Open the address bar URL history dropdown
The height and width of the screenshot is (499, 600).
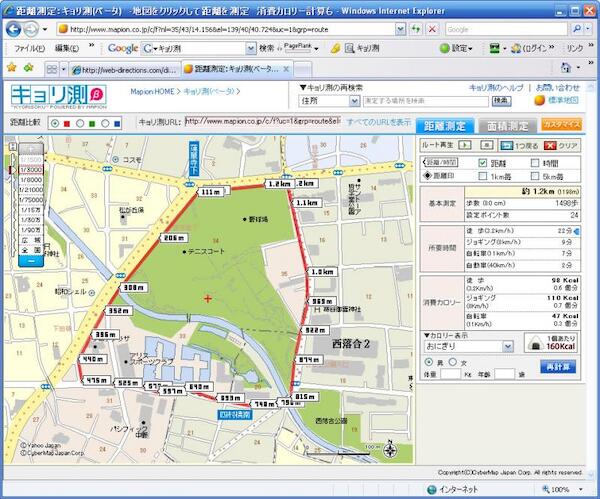coord(400,29)
